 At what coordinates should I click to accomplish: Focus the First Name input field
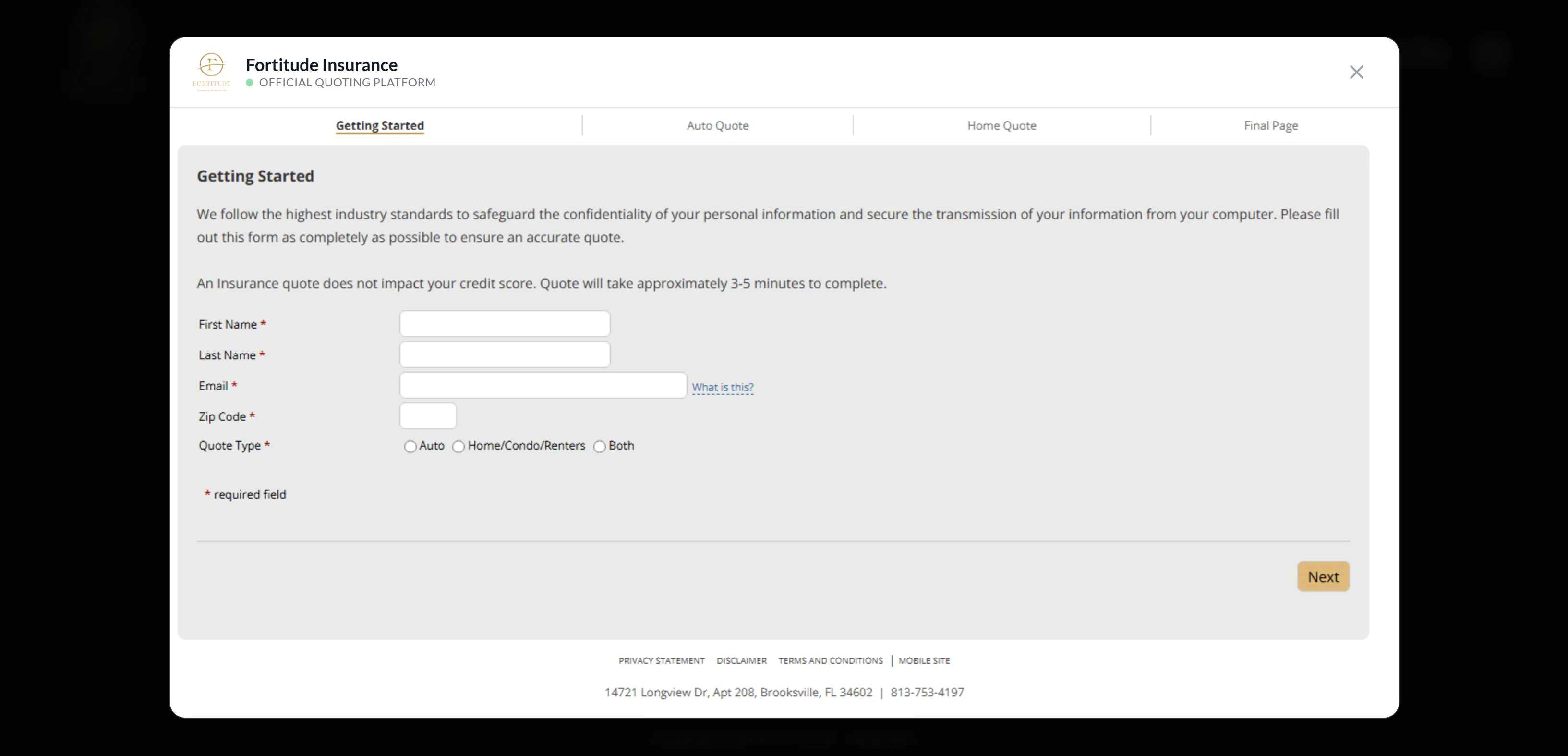click(x=505, y=323)
